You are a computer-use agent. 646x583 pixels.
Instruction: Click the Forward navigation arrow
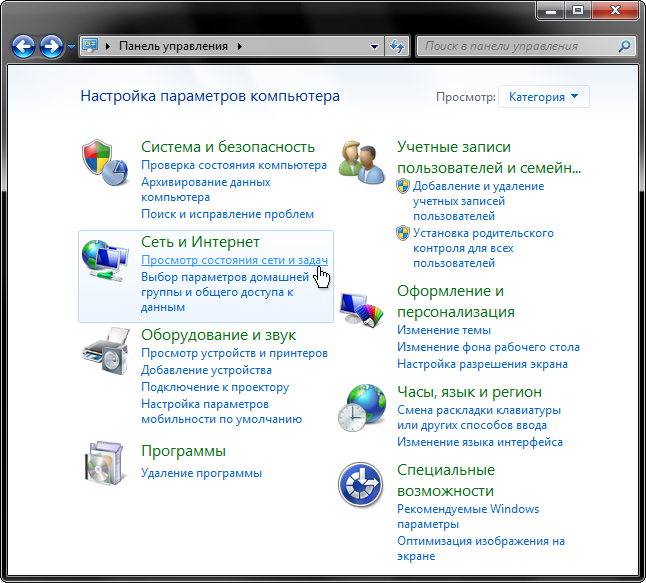tap(51, 46)
